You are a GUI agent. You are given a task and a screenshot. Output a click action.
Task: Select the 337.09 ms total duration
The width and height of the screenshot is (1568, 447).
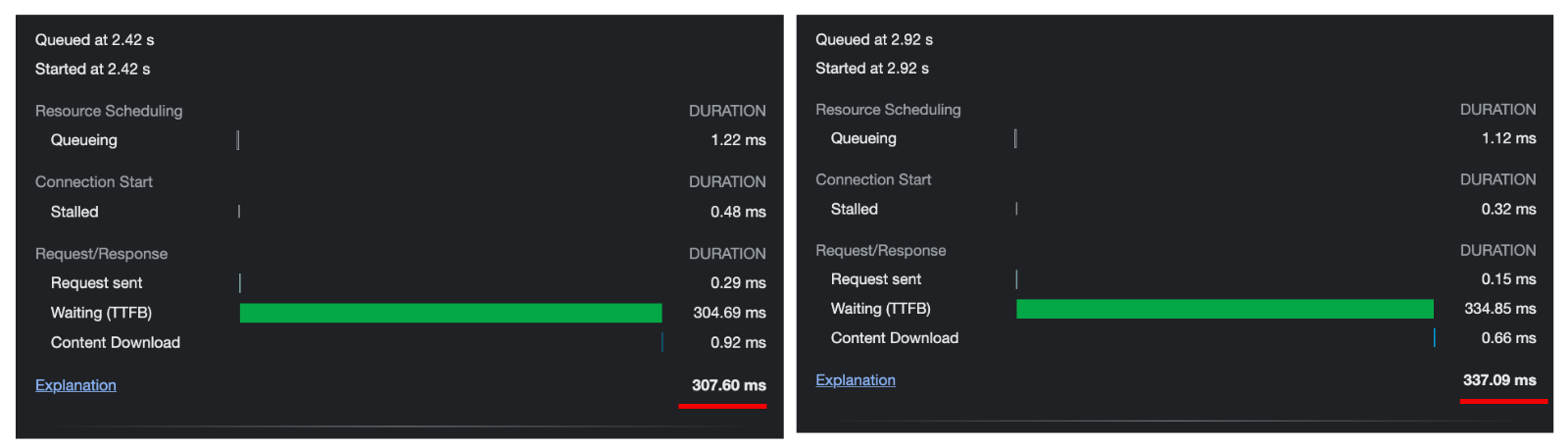coord(1499,380)
